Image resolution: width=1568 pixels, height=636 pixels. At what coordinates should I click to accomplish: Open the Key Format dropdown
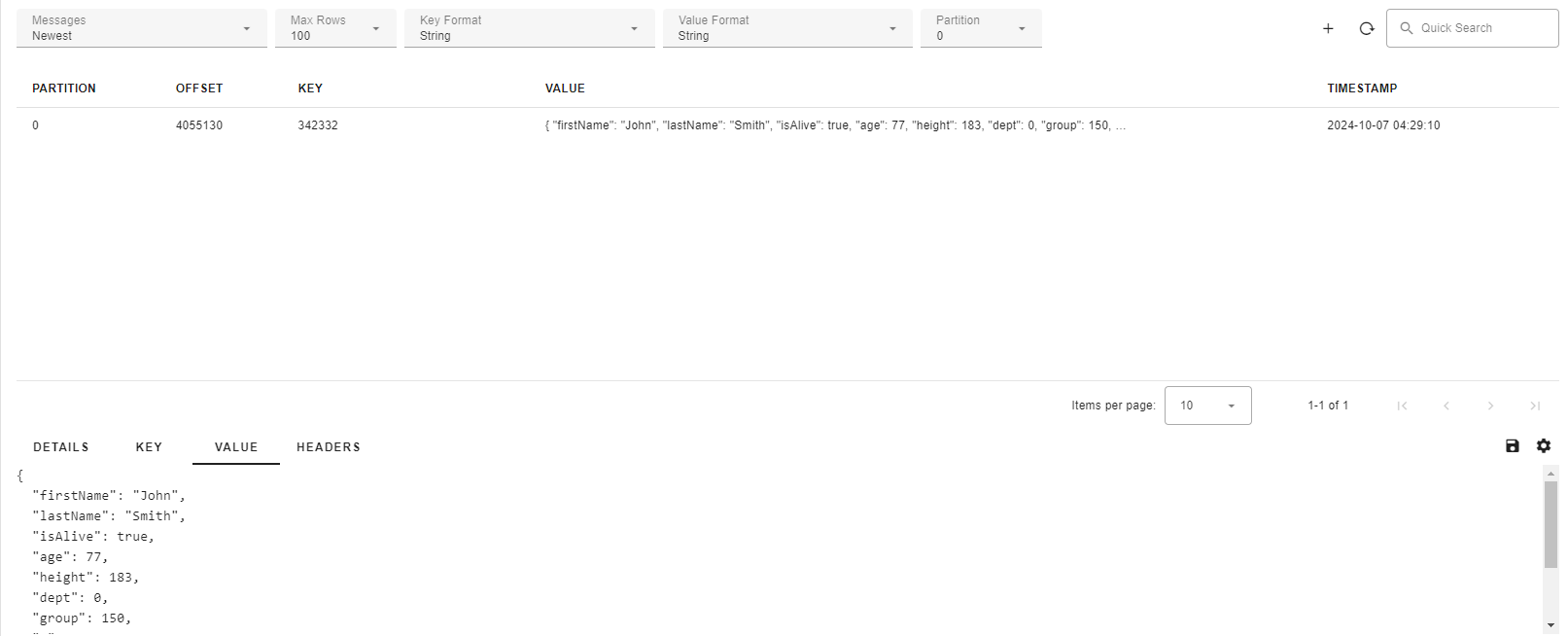tap(529, 28)
